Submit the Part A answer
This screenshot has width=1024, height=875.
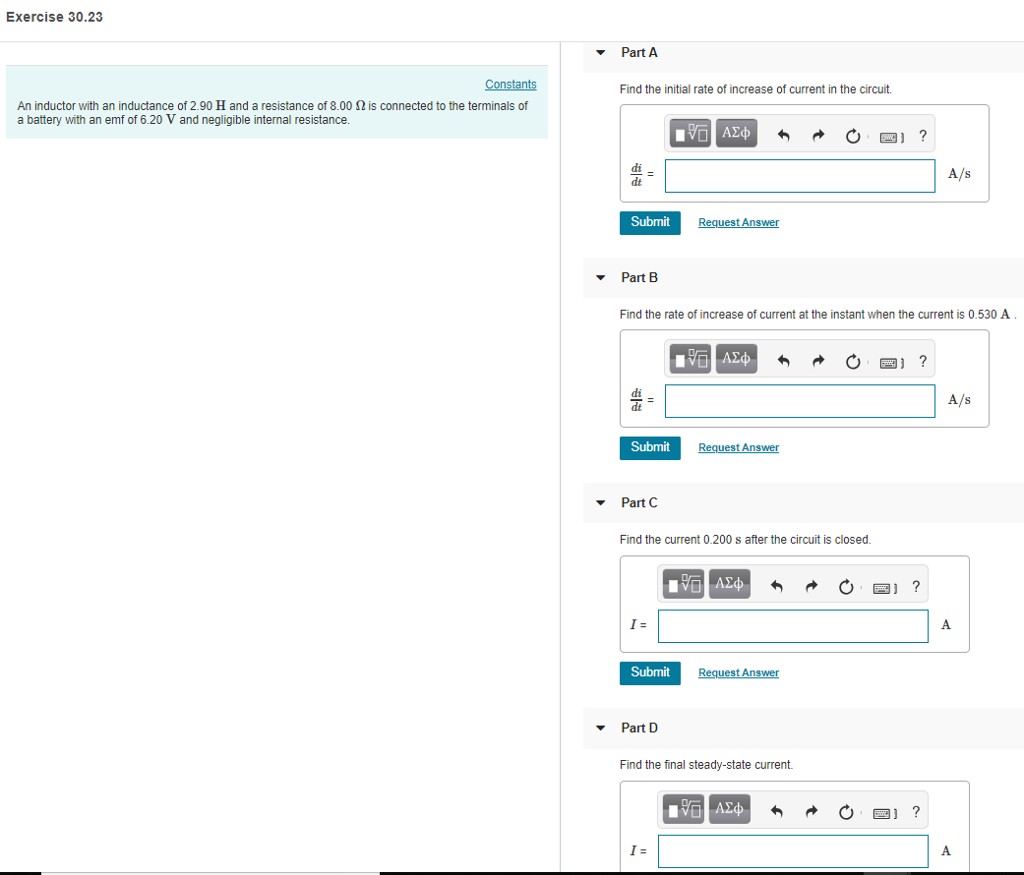point(650,223)
